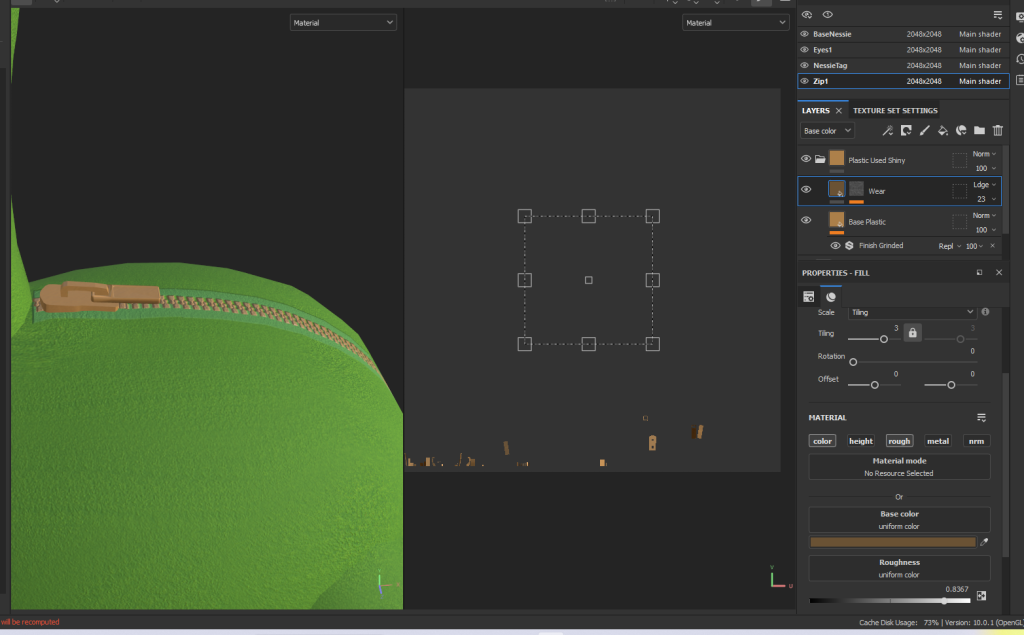The width and height of the screenshot is (1024, 635).
Task: Open the Base color channel dropdown
Action: 827,131
